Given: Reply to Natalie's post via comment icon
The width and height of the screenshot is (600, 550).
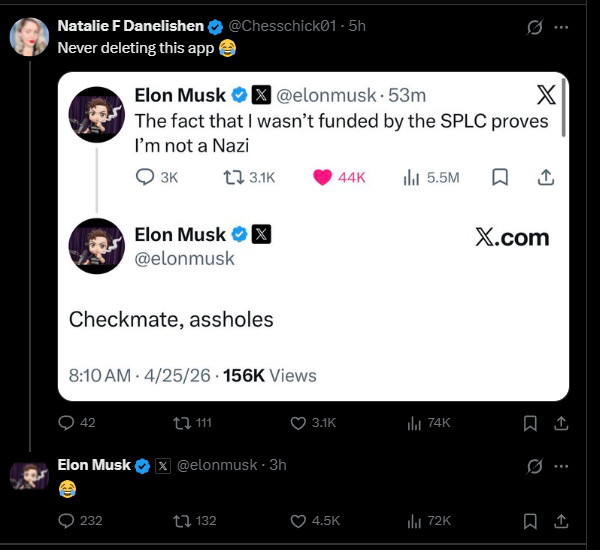Looking at the screenshot, I should (67, 423).
